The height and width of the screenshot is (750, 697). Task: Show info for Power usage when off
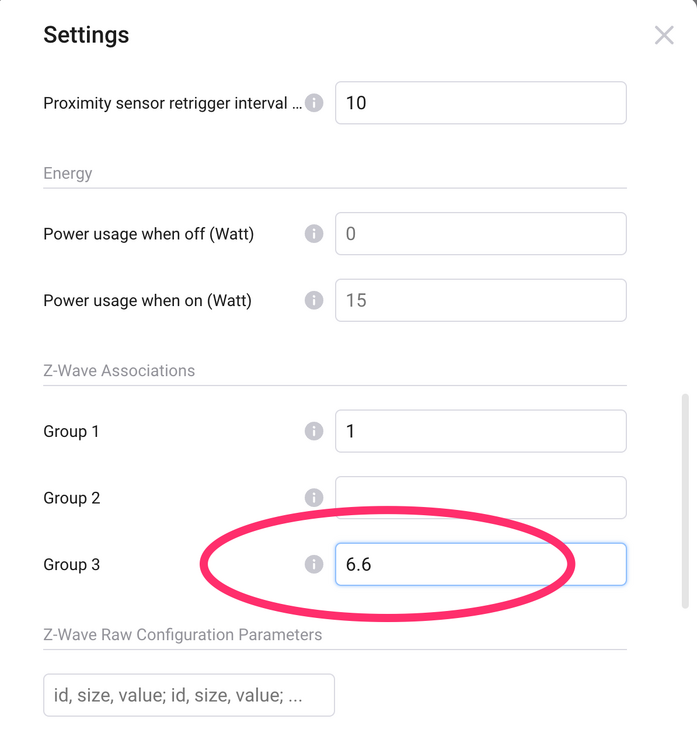pyautogui.click(x=314, y=234)
